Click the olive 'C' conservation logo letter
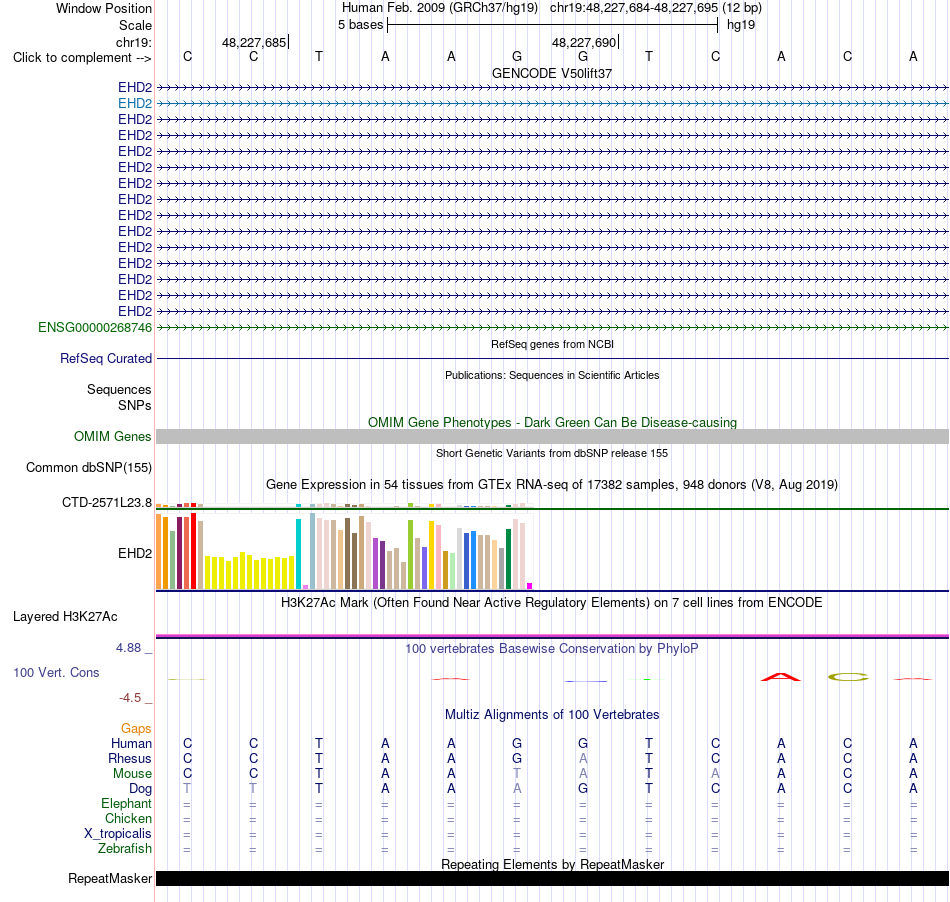 848,677
